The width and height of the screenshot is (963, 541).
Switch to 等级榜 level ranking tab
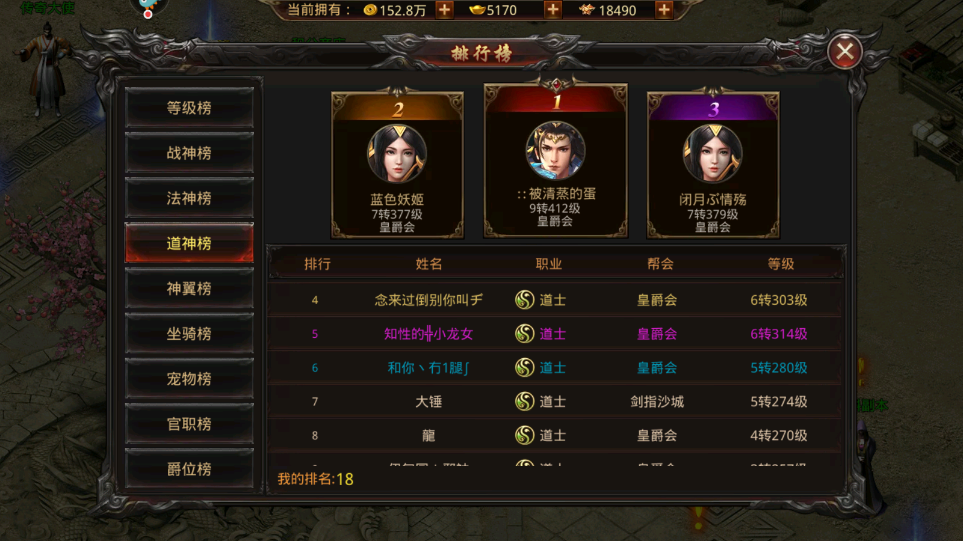189,107
